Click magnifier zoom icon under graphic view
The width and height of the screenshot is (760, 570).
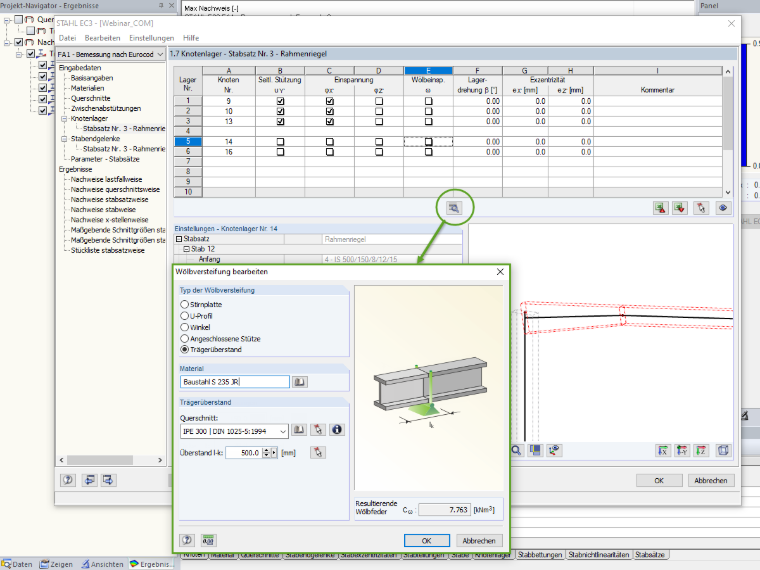[x=516, y=451]
